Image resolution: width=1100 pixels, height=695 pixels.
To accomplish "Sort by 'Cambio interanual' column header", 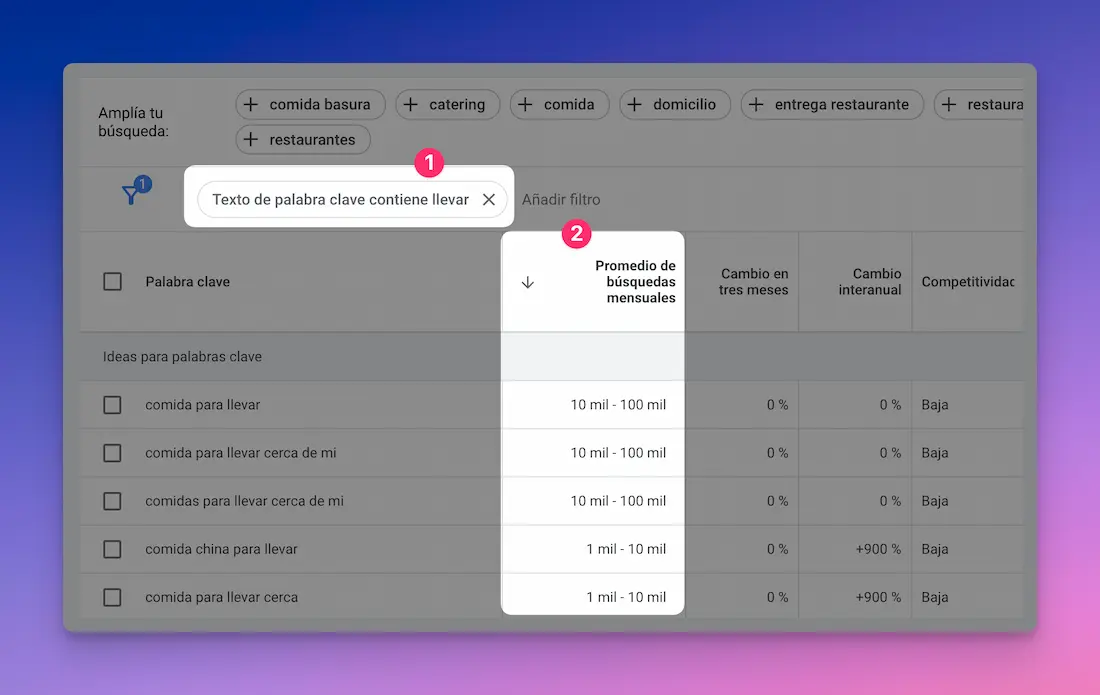I will pyautogui.click(x=870, y=282).
